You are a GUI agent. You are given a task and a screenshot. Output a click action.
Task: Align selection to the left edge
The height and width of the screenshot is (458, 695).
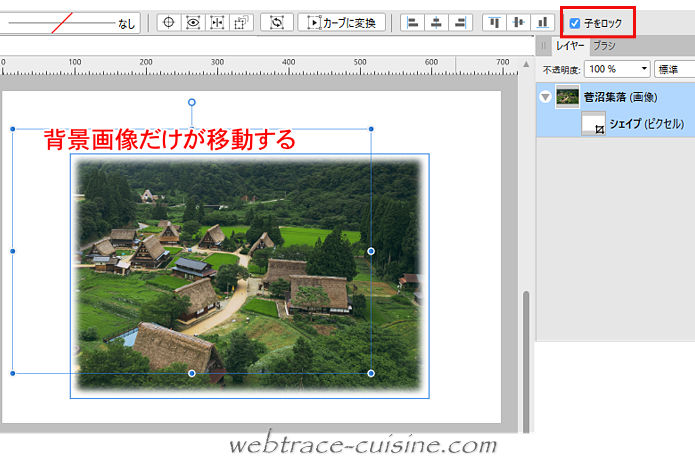coord(412,22)
